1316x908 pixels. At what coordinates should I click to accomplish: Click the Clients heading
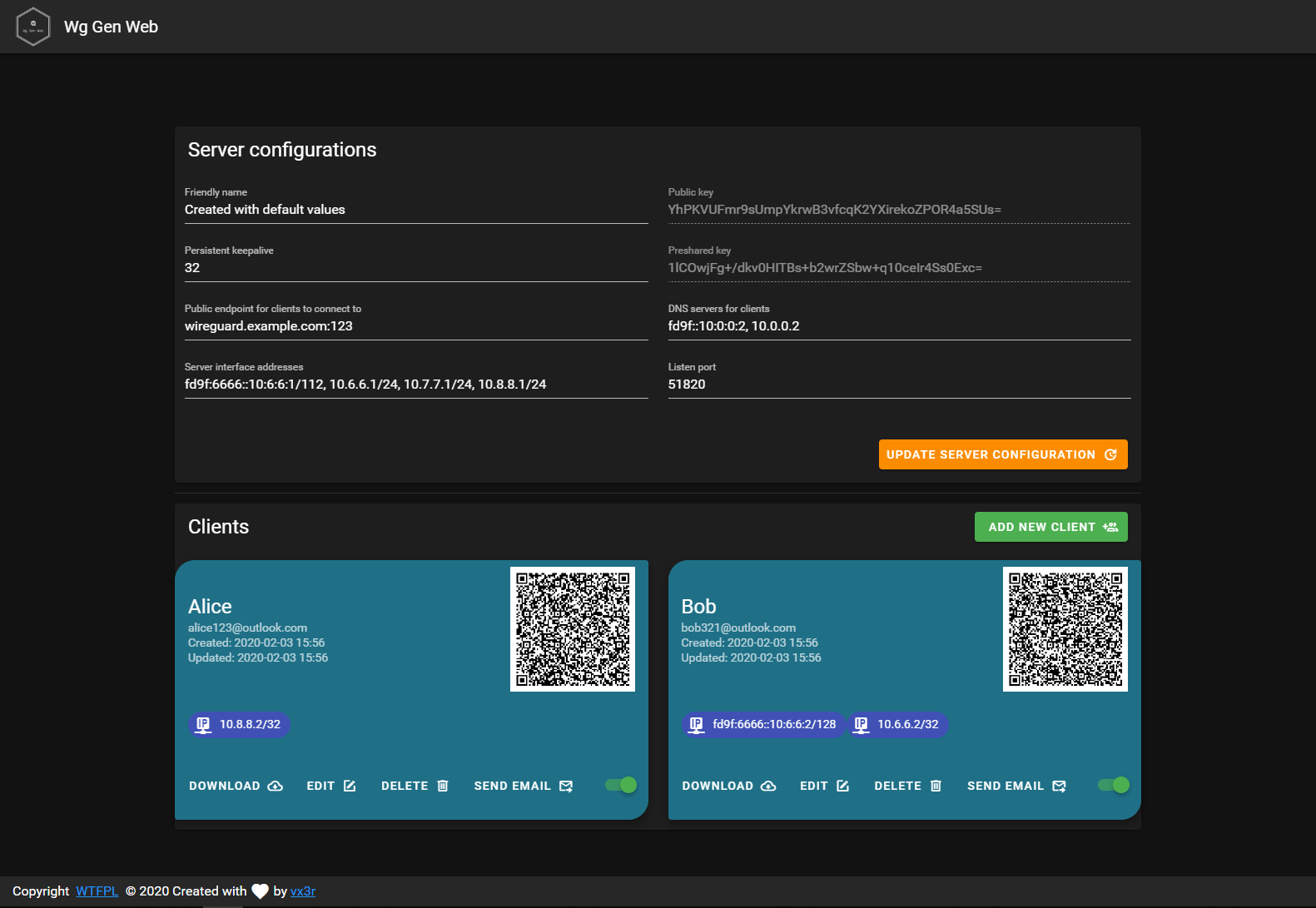click(218, 527)
